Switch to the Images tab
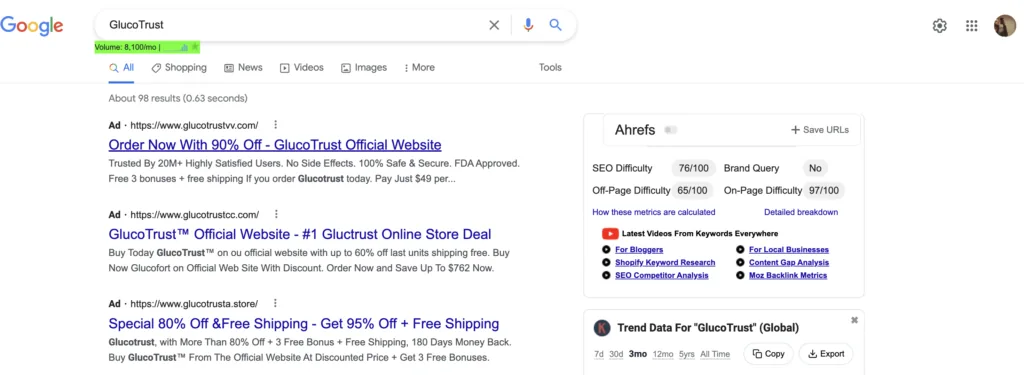 [364, 67]
